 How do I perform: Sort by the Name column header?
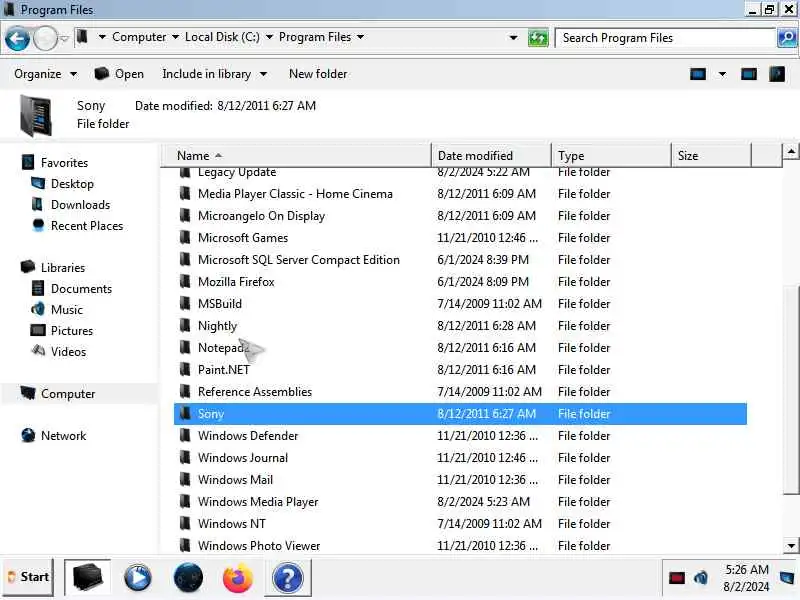coord(296,156)
